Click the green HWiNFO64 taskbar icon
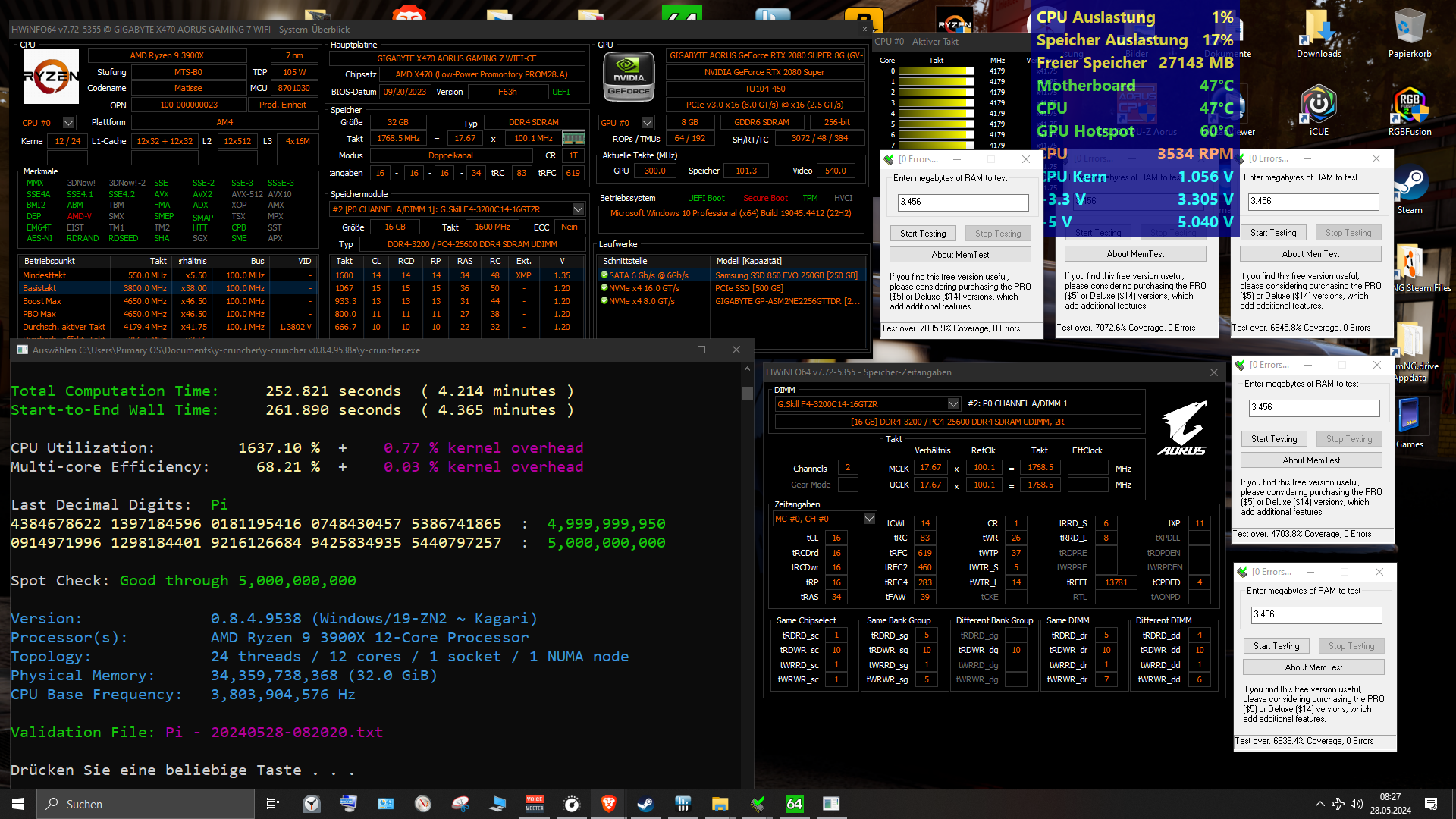Viewport: 1456px width, 819px height. click(794, 804)
